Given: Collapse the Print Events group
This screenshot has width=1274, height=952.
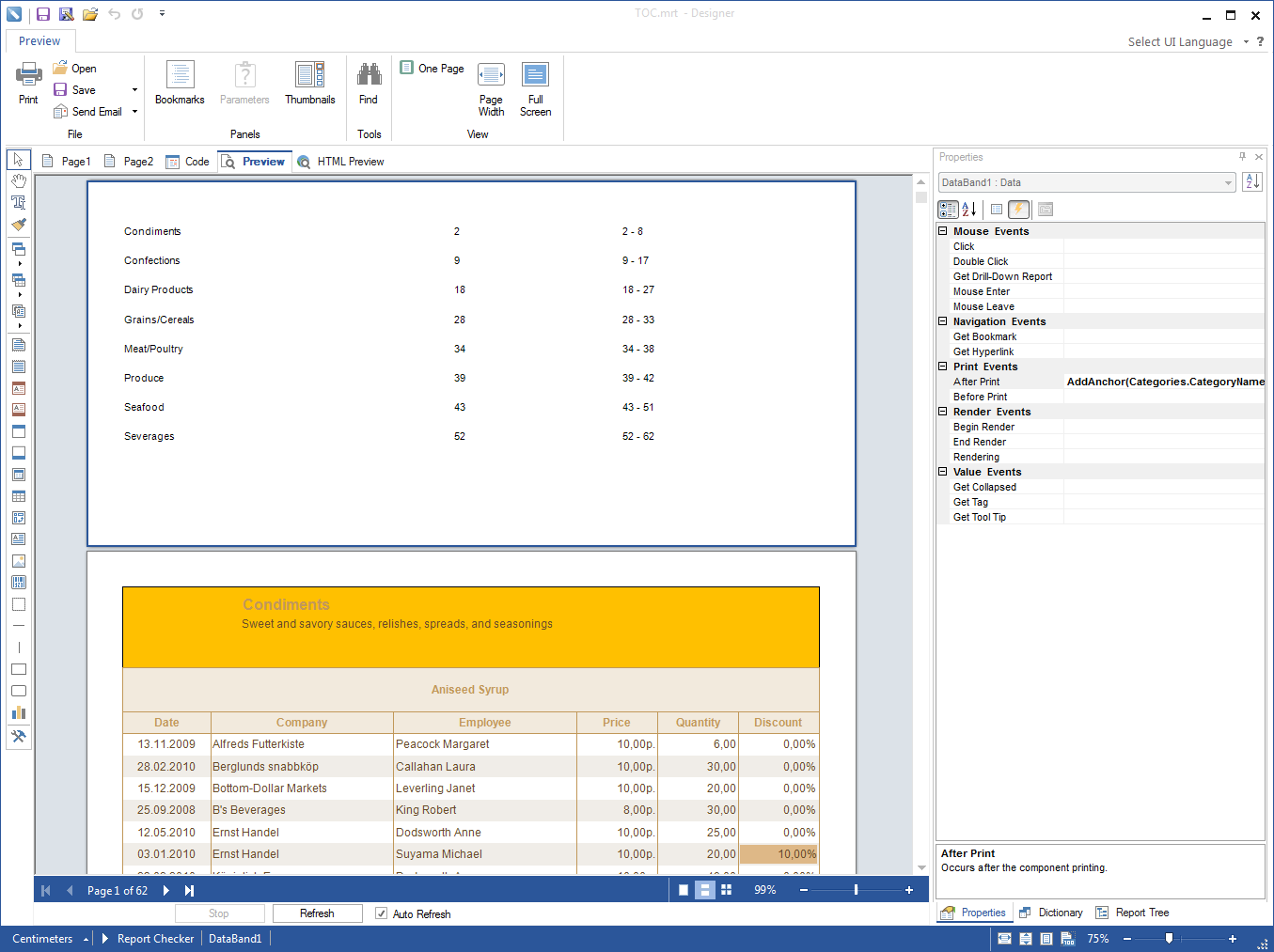Looking at the screenshot, I should click(943, 367).
